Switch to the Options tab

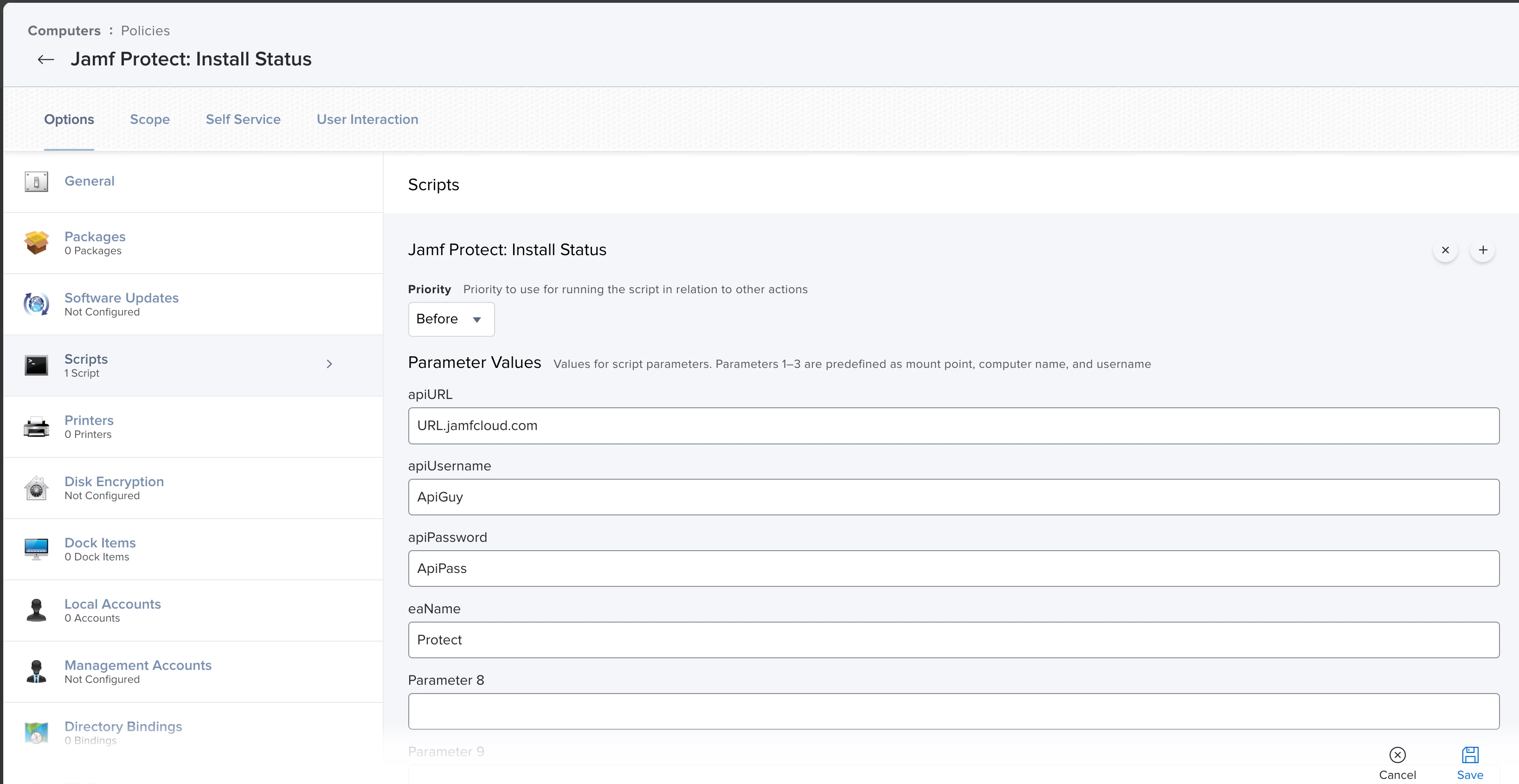69,119
